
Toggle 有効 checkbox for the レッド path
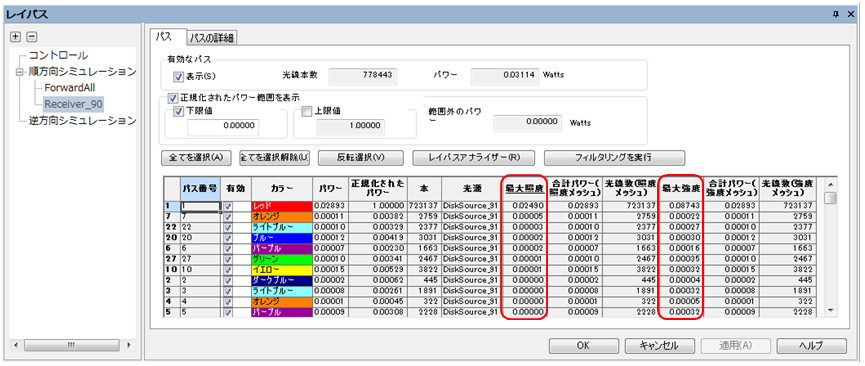[228, 205]
